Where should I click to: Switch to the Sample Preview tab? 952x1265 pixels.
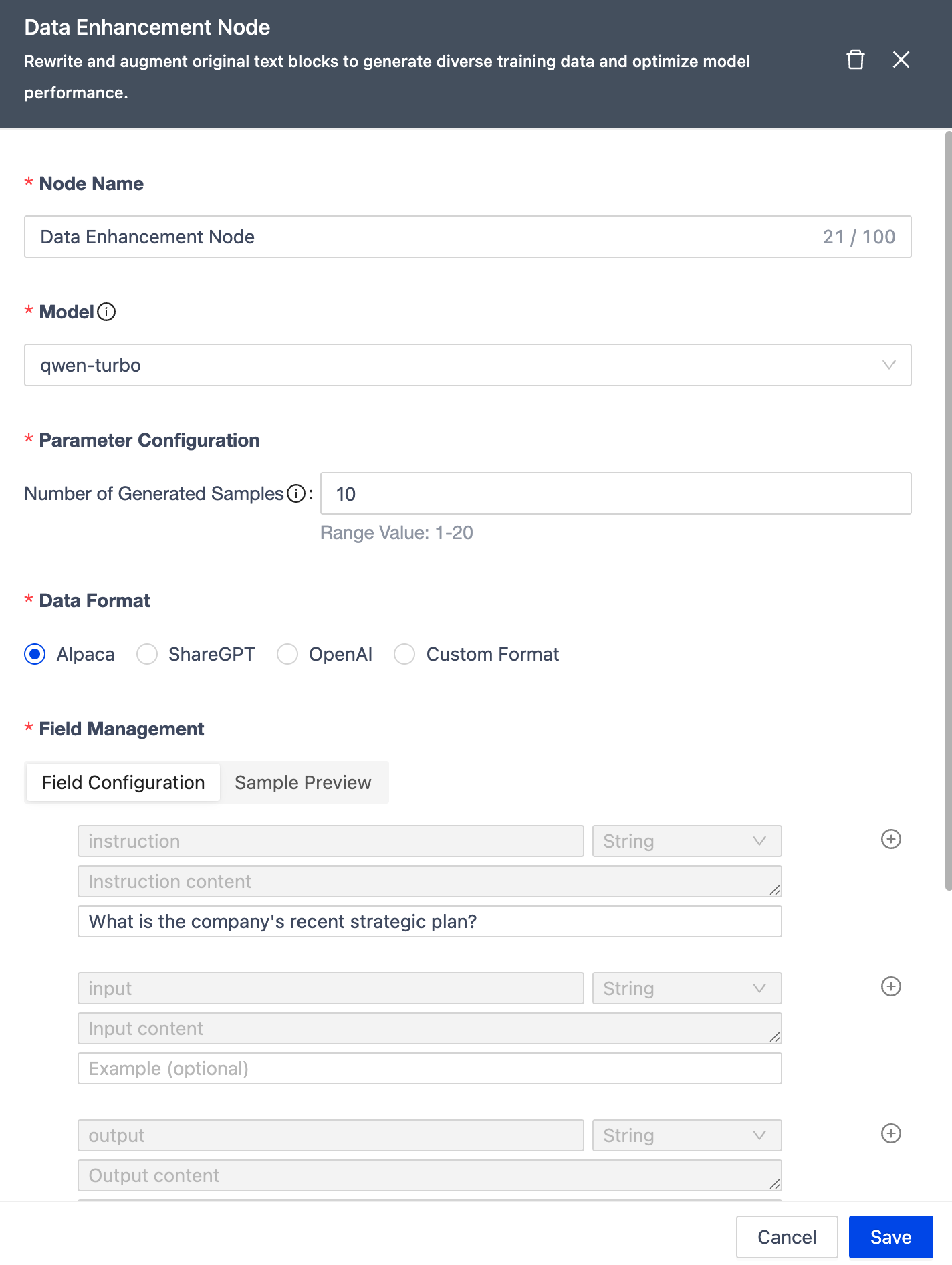303,782
